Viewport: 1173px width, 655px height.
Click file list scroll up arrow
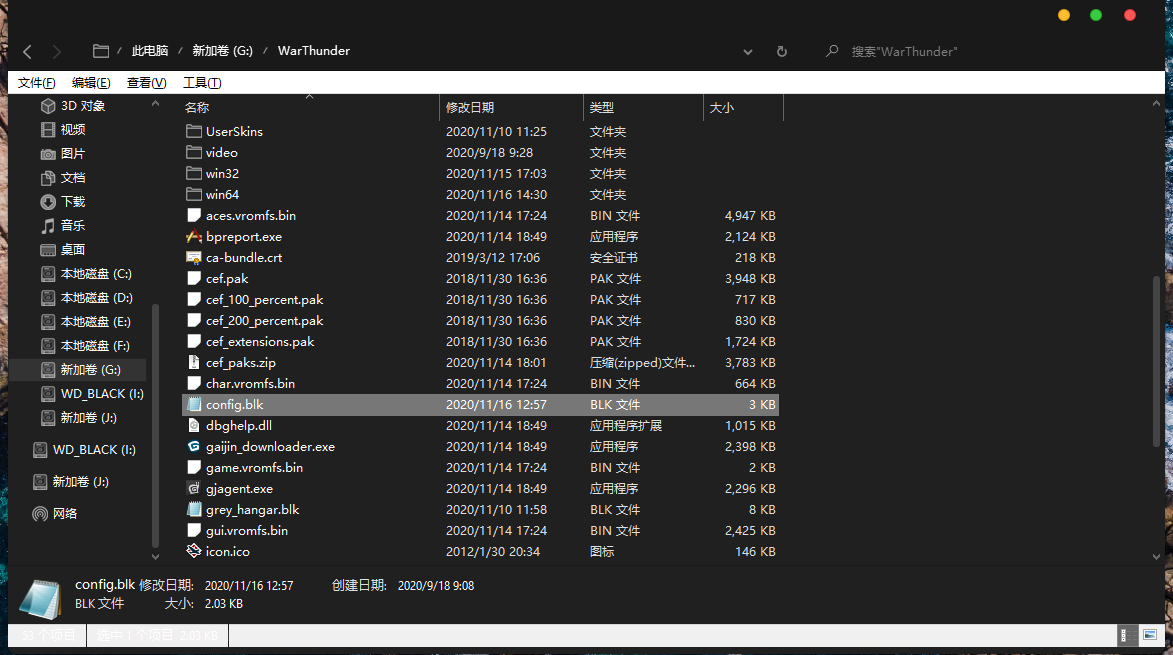tap(1157, 104)
